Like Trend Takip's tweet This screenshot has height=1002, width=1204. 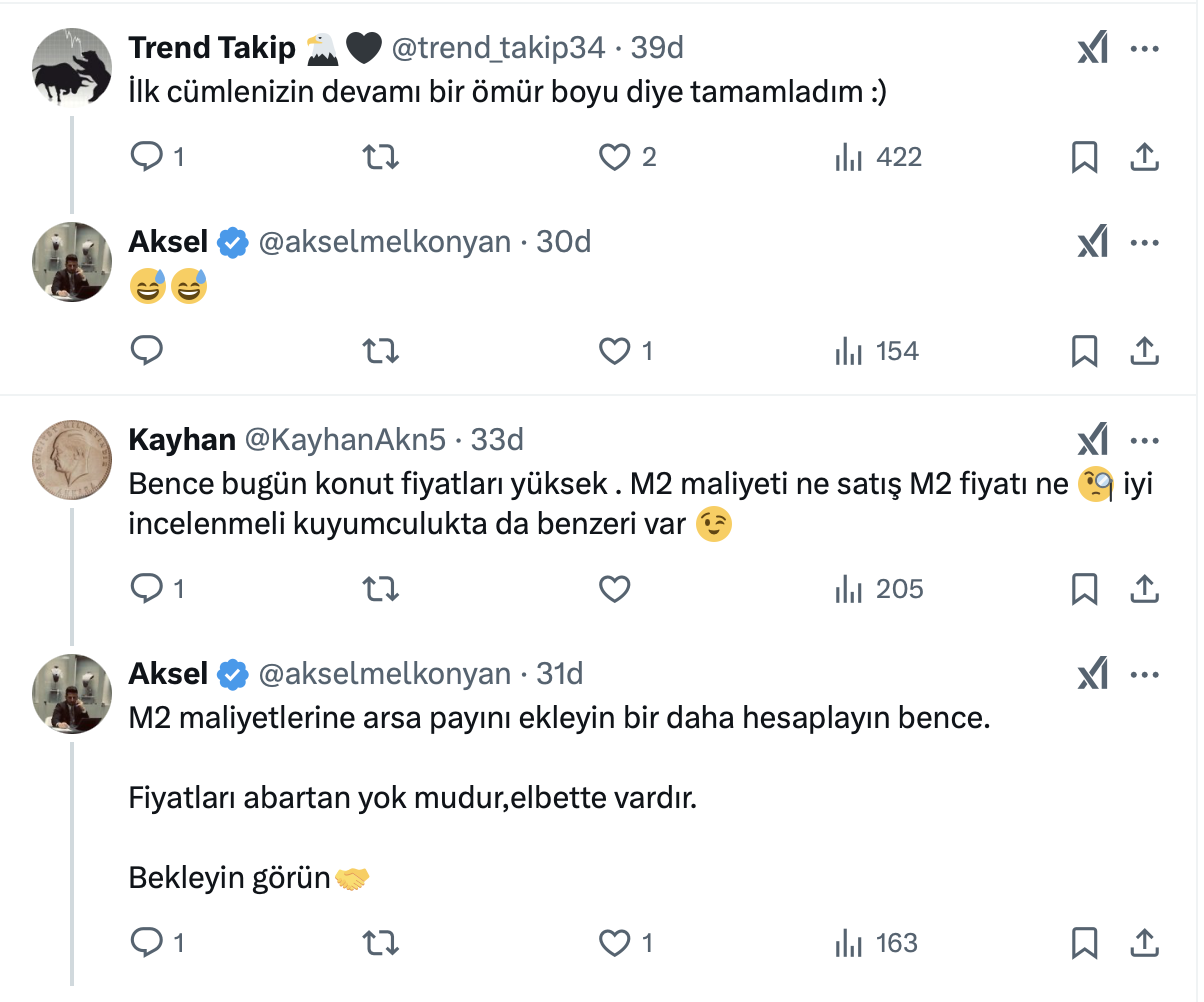click(614, 157)
